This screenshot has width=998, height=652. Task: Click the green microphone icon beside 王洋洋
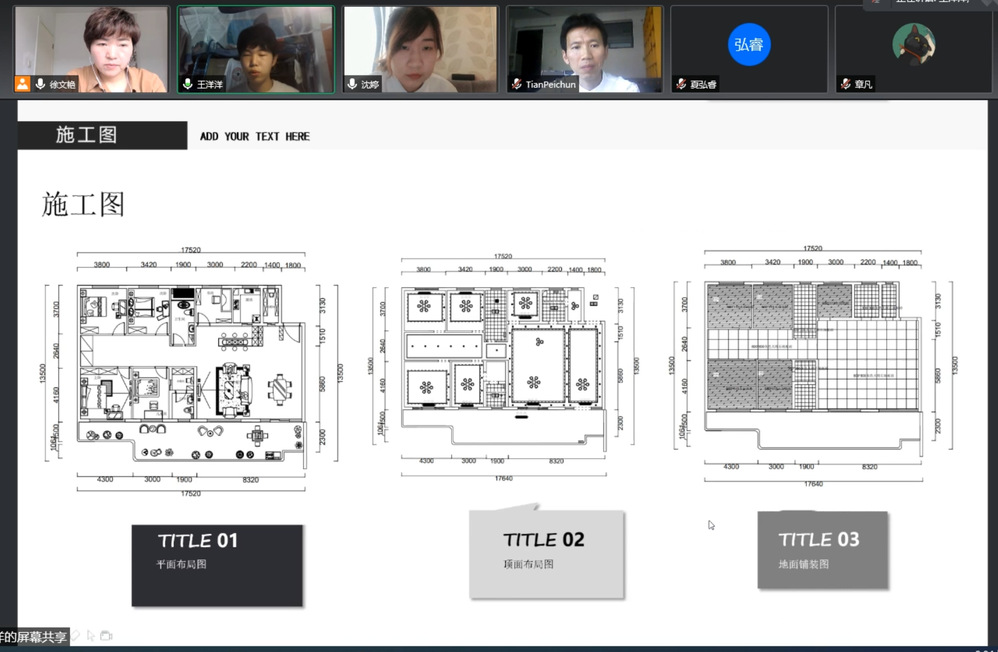[187, 85]
